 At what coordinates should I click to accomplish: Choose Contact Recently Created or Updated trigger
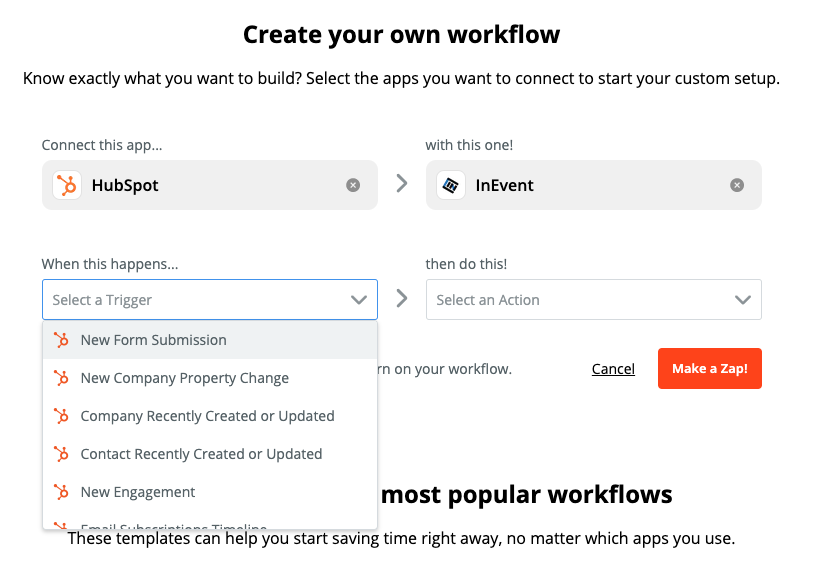click(x=210, y=454)
